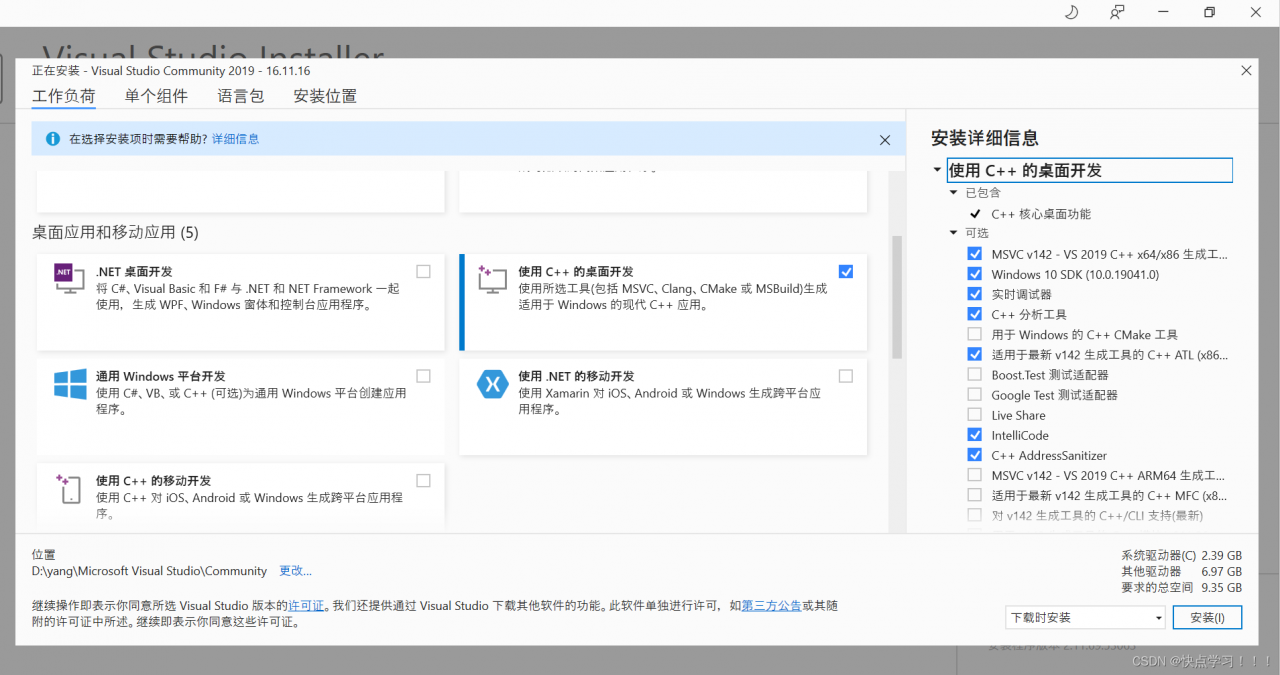Click the 更改... link beside install path
This screenshot has height=675, width=1280.
point(295,571)
